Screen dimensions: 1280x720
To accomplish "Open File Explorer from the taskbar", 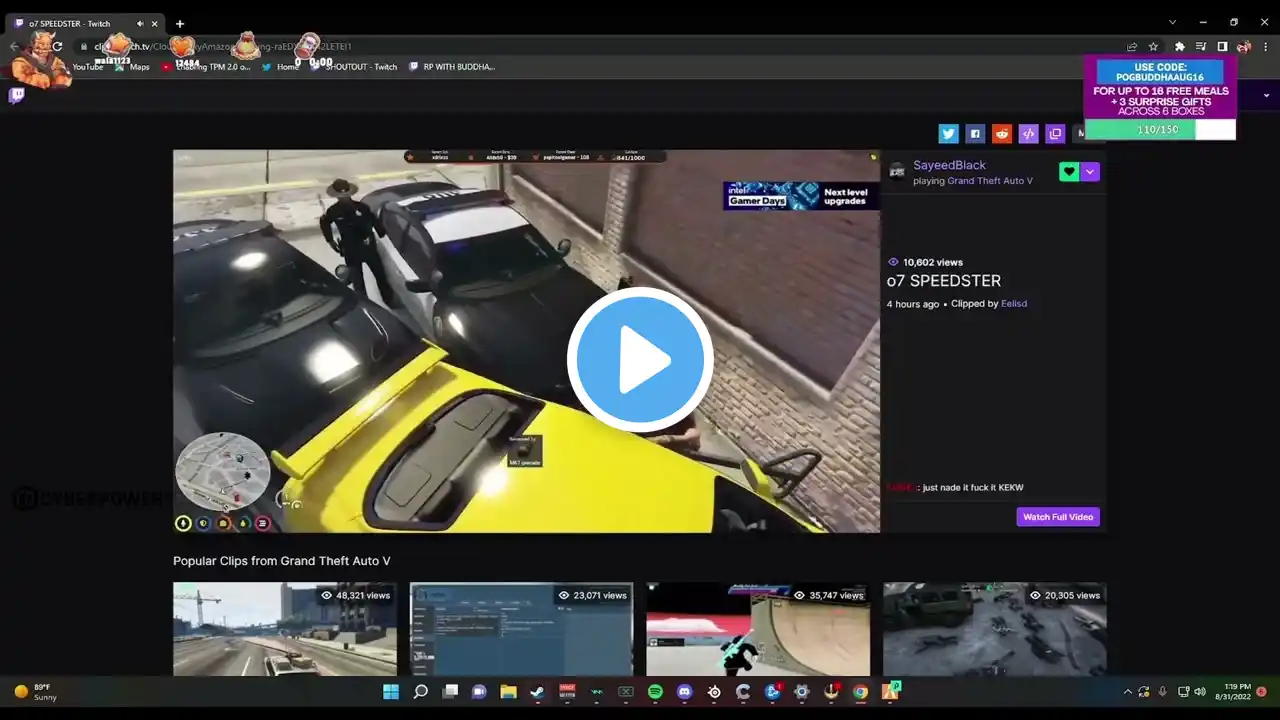I will 508,691.
